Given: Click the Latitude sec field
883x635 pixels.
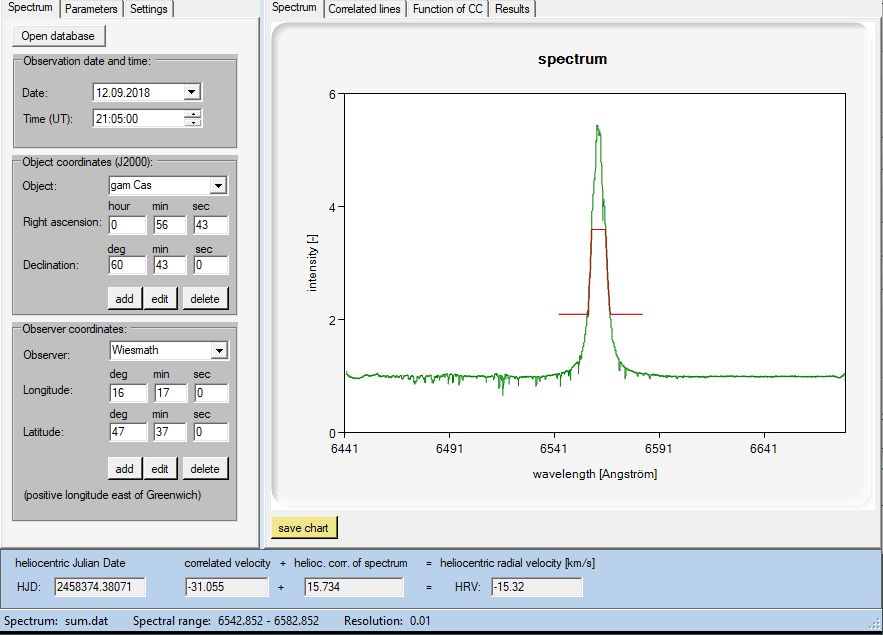Looking at the screenshot, I should pyautogui.click(x=211, y=432).
